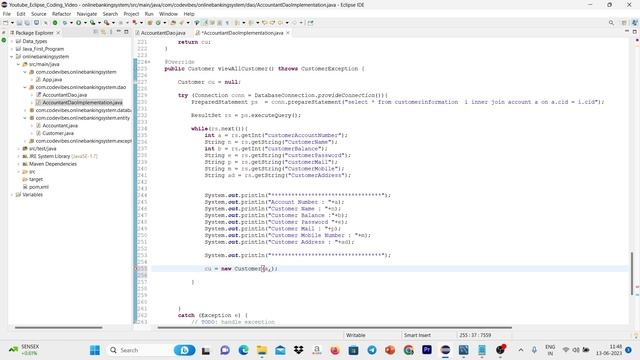Viewport: 640px width, 360px height.
Task: Click the Save All toolbar icon
Action: point(27,23)
